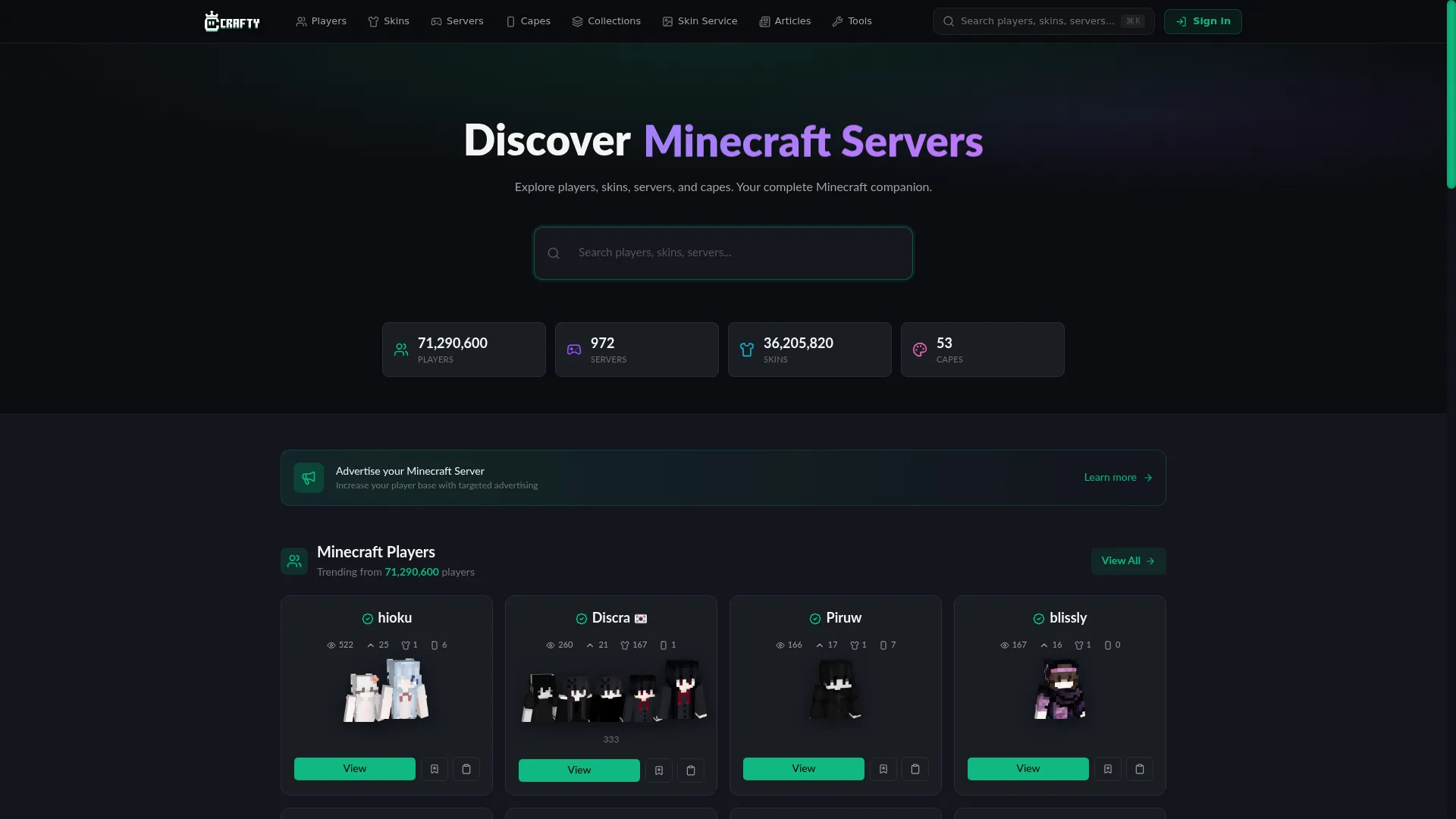The height and width of the screenshot is (819, 1456).
Task: Open the Articles nav item
Action: (785, 21)
